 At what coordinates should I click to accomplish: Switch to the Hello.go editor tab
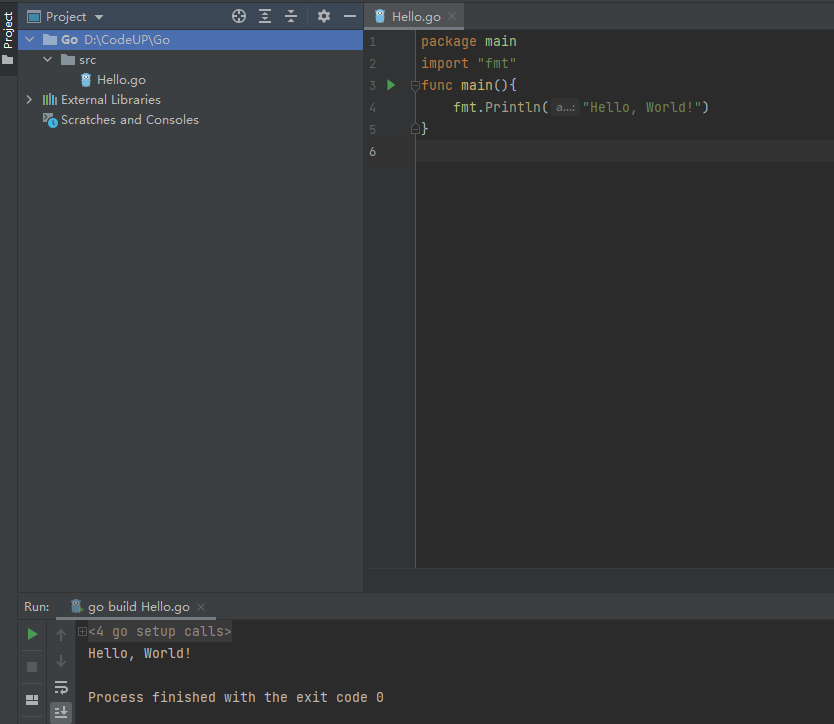pyautogui.click(x=414, y=17)
